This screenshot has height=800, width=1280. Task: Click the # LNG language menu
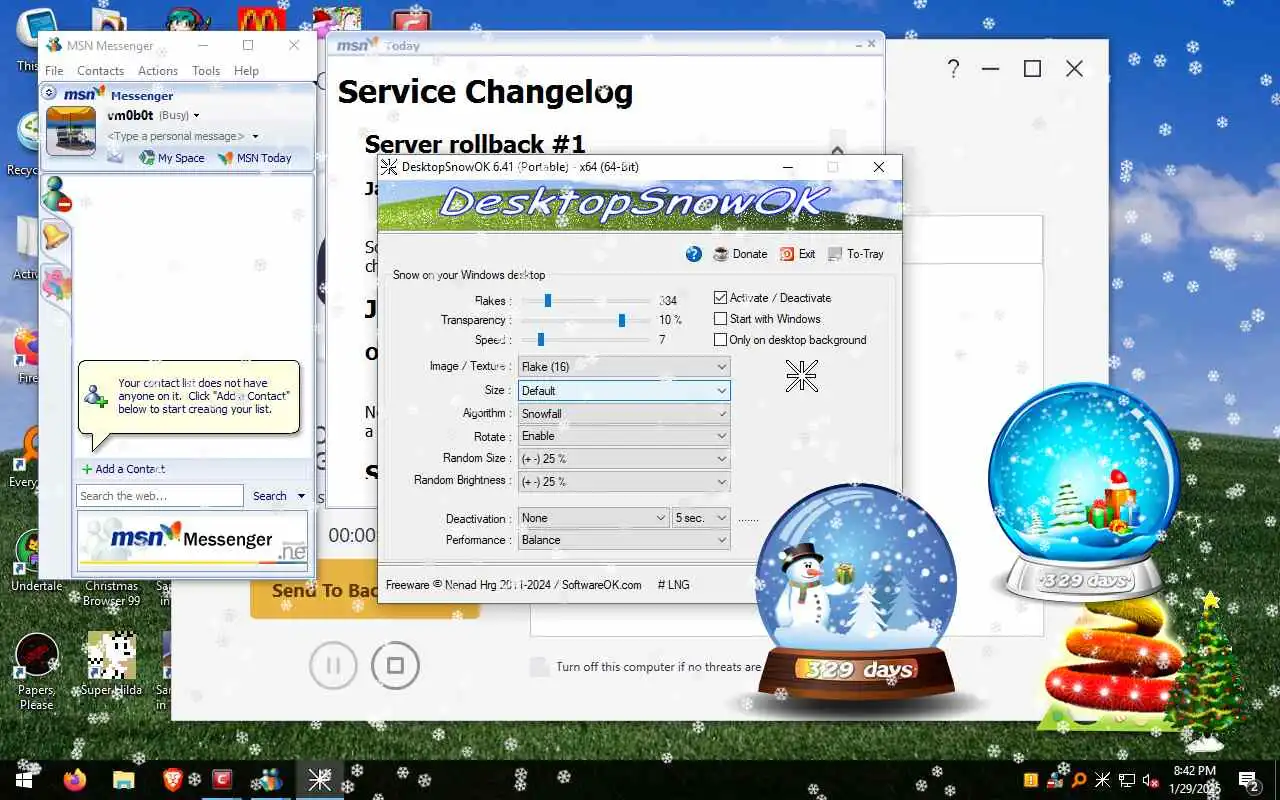673,585
